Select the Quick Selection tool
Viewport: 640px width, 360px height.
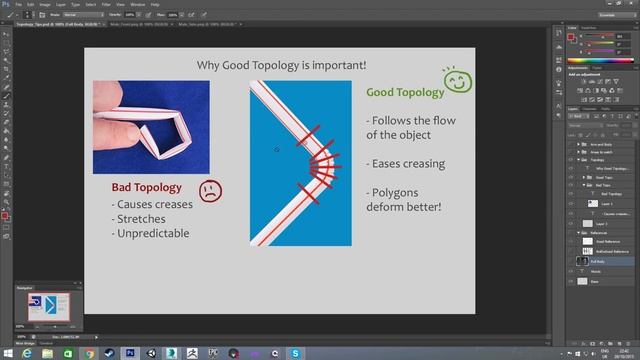6,61
